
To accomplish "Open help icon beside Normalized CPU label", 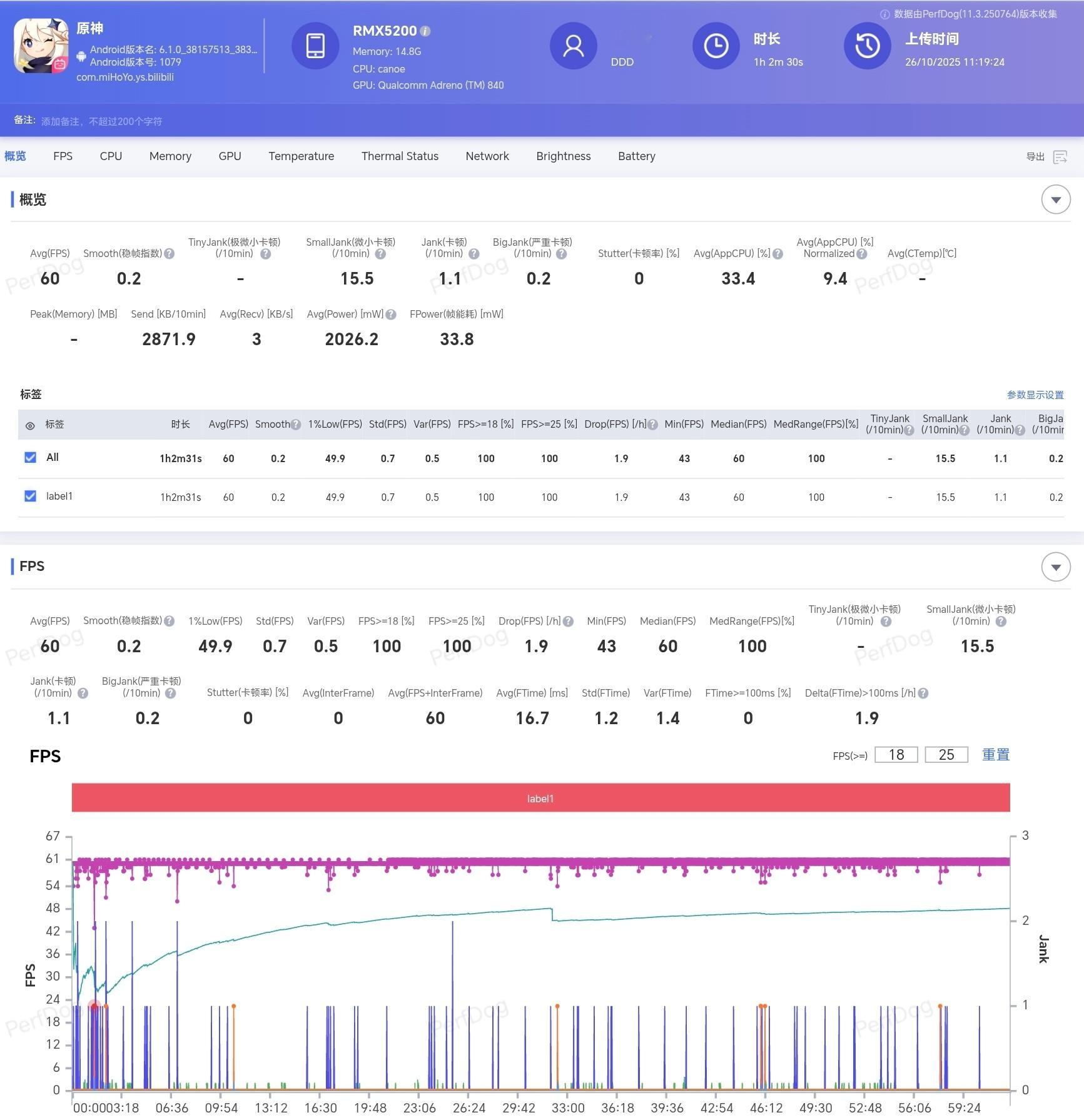I will 862,254.
